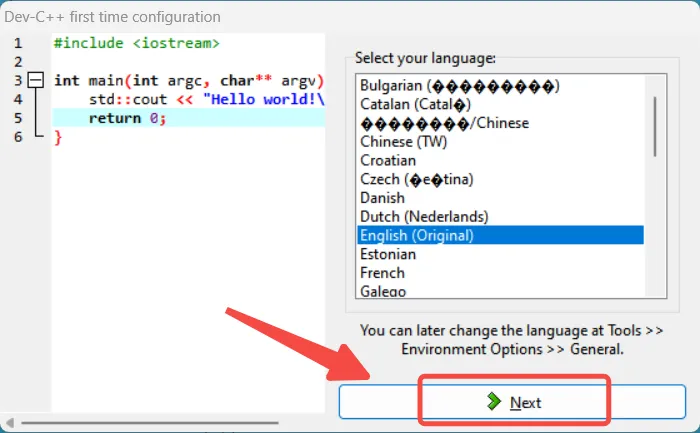Choose Danish in the language list

500,198
